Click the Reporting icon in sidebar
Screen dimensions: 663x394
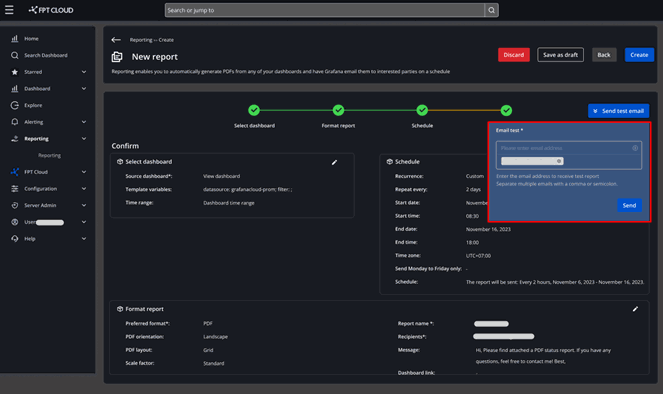pos(15,139)
